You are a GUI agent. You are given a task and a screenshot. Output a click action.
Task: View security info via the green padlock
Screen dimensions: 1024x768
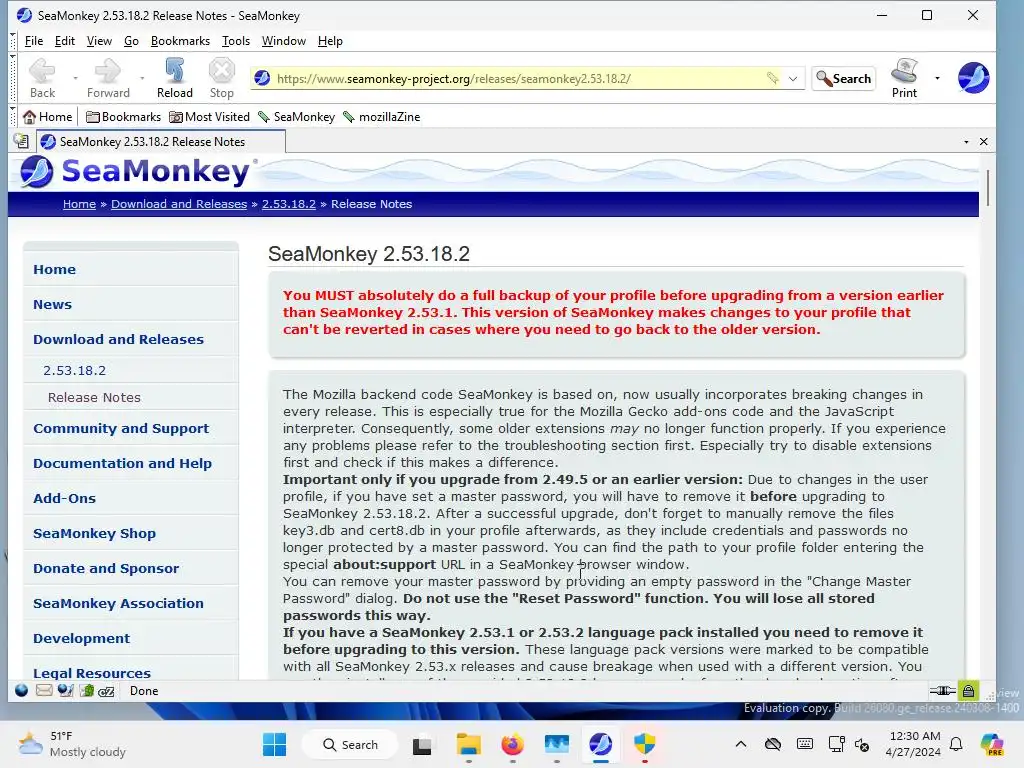(x=968, y=690)
